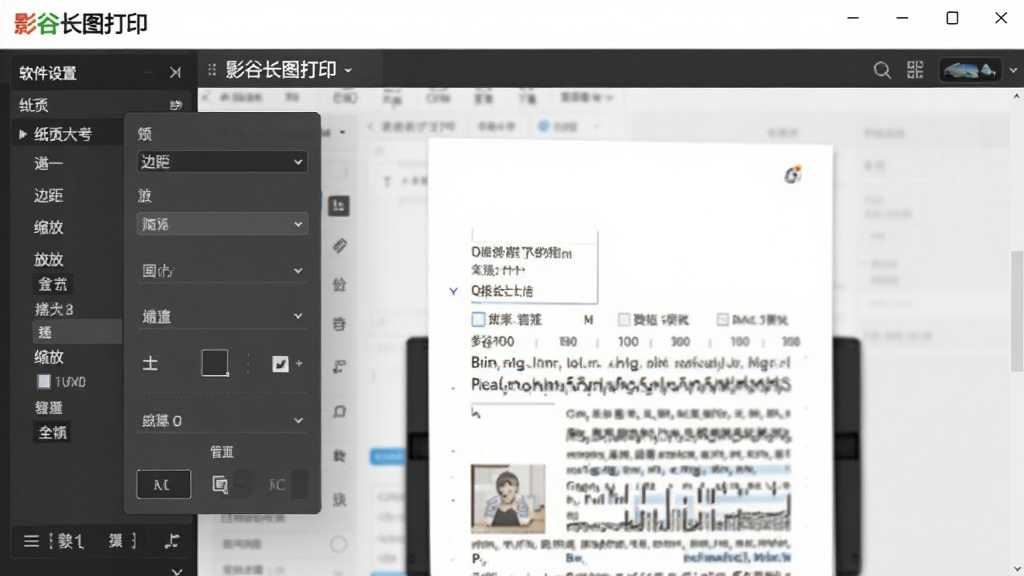The height and width of the screenshot is (576, 1024).
Task: Open the second combo box under 旅
Action: pos(222,224)
